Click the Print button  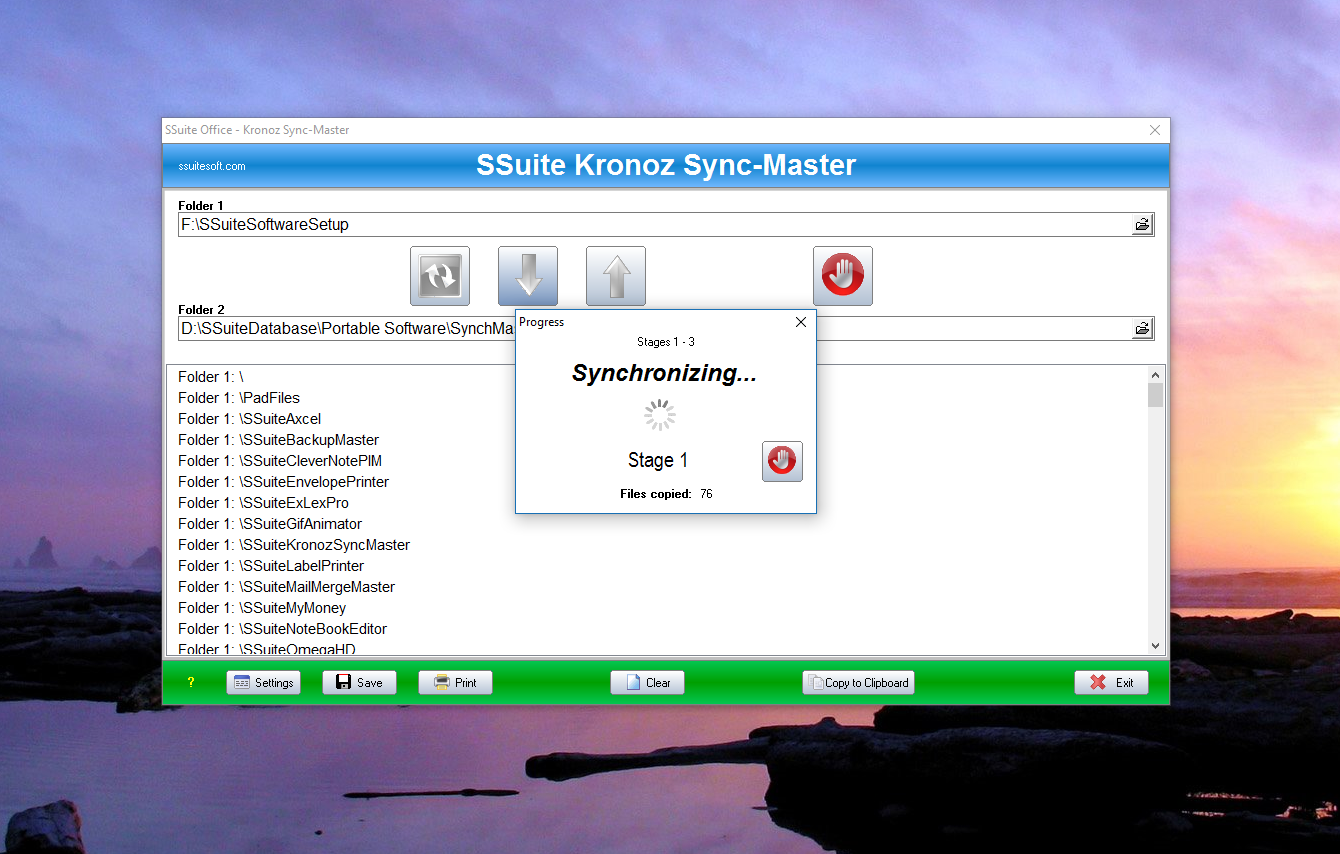pyautogui.click(x=455, y=683)
